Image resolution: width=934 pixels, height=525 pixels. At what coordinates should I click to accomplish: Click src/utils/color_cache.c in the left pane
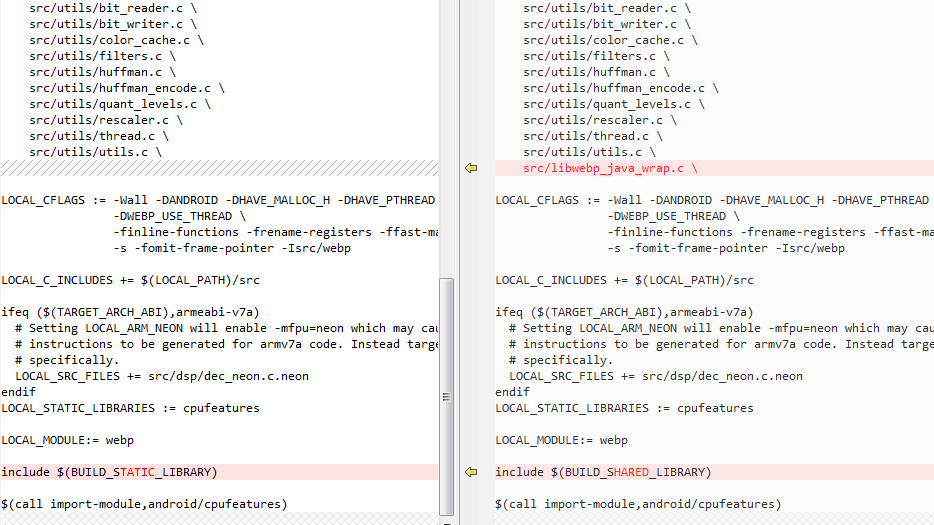[x=116, y=41]
